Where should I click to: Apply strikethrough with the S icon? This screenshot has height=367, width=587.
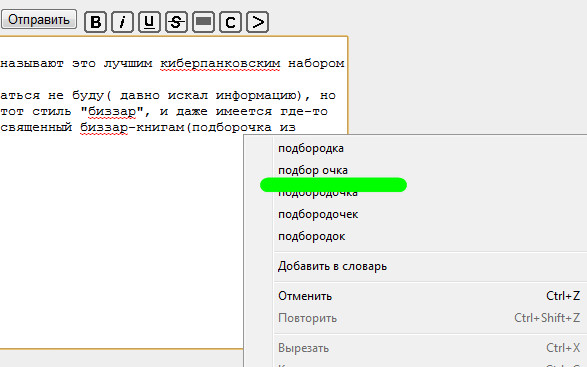coord(176,22)
